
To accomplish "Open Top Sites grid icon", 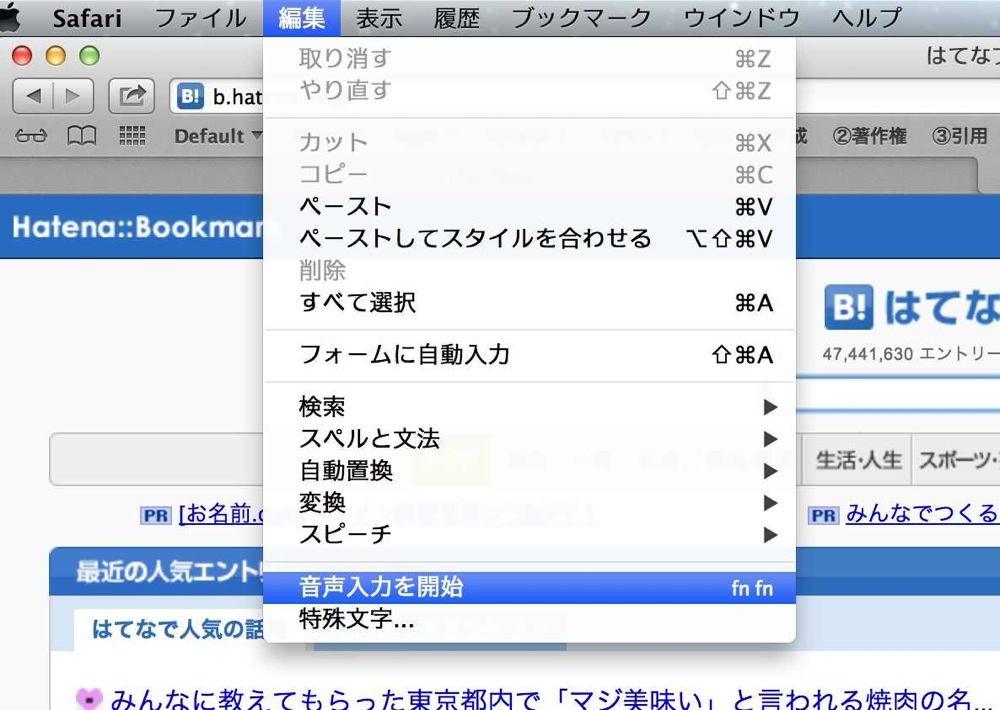I will (x=133, y=135).
